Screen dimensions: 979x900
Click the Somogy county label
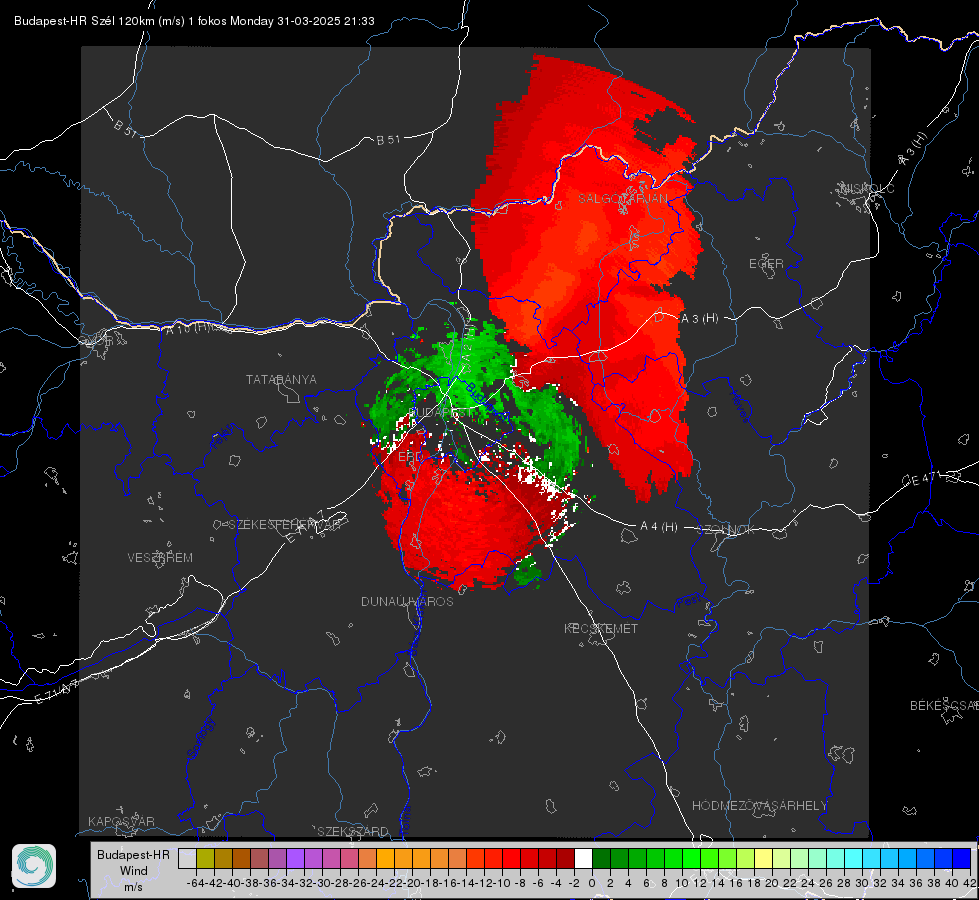[x=200, y=738]
